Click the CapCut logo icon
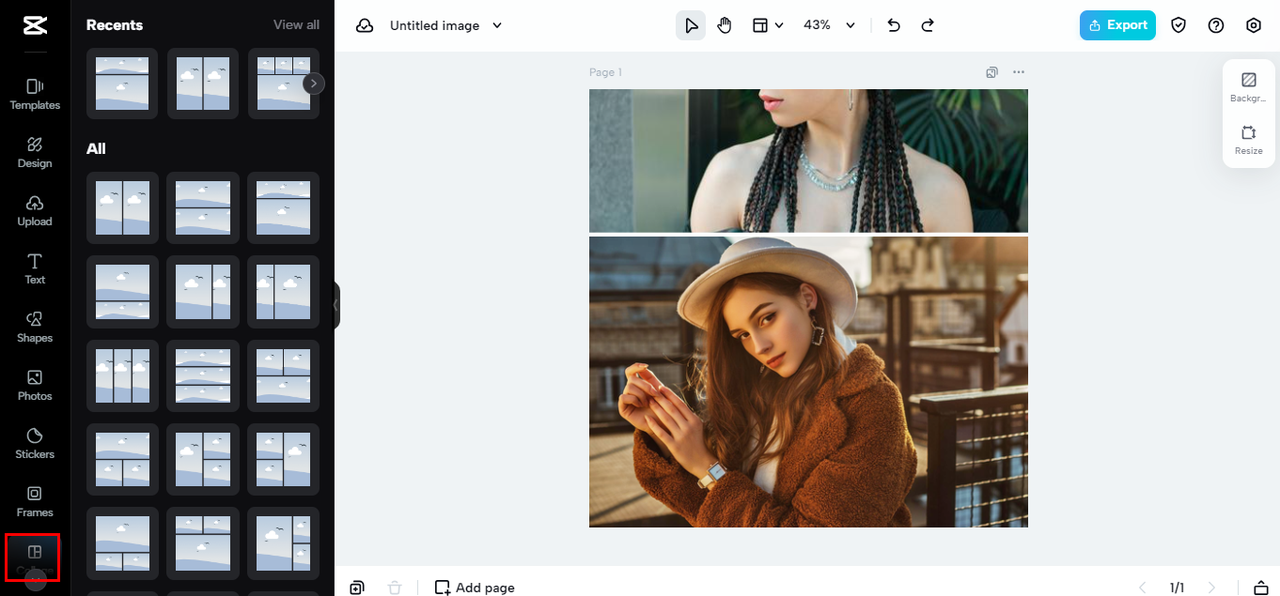Image resolution: width=1280 pixels, height=596 pixels. click(x=35, y=25)
